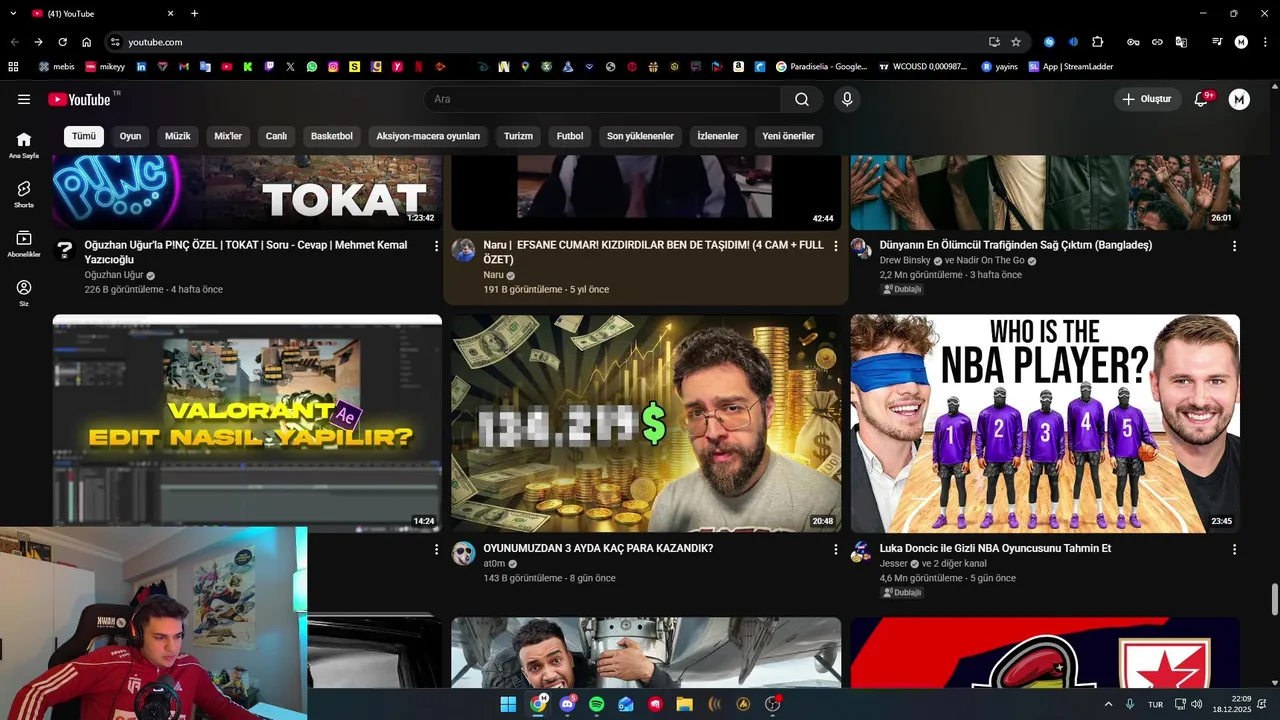Open Discord from the taskbar
Image resolution: width=1280 pixels, height=720 pixels.
568,704
